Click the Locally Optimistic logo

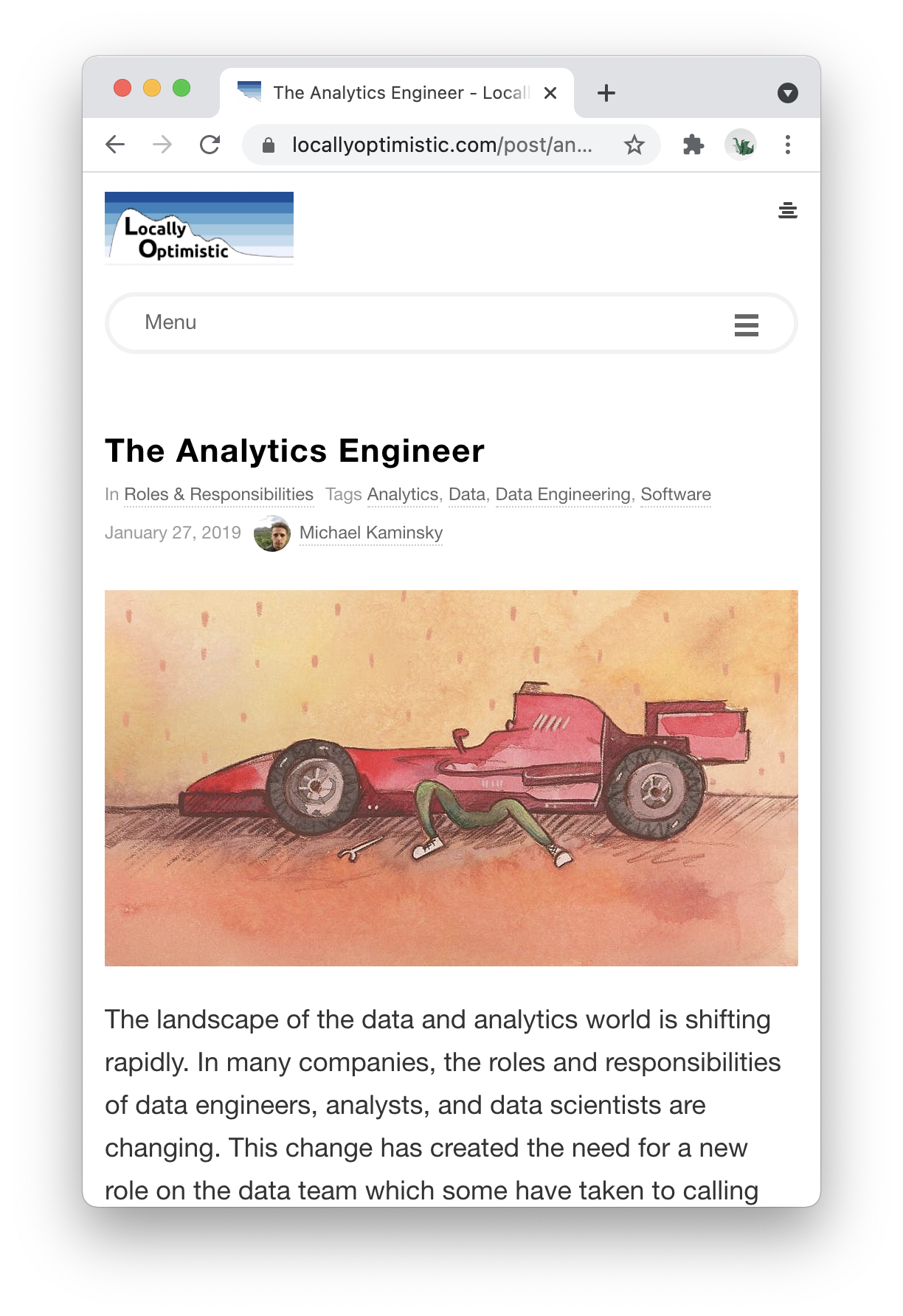pos(199,228)
